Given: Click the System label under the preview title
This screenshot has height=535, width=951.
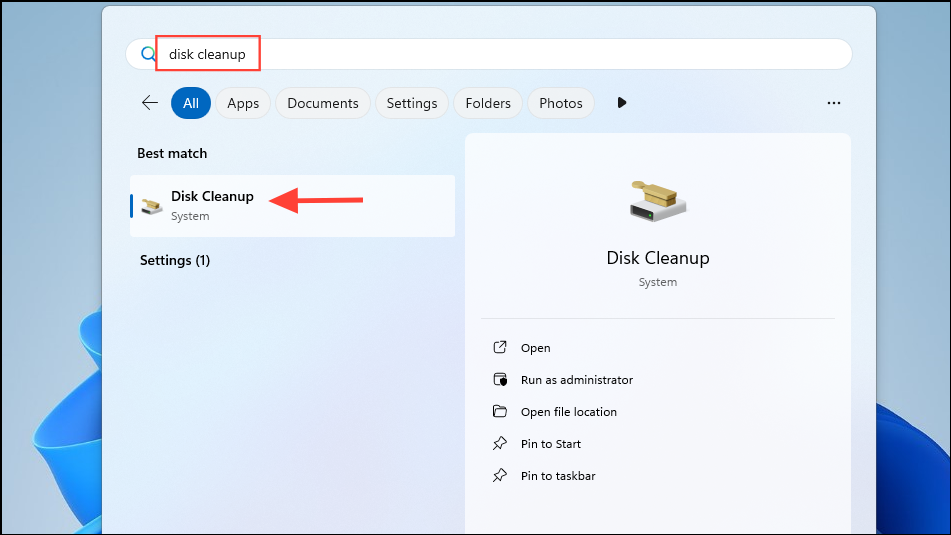Looking at the screenshot, I should pos(658,282).
